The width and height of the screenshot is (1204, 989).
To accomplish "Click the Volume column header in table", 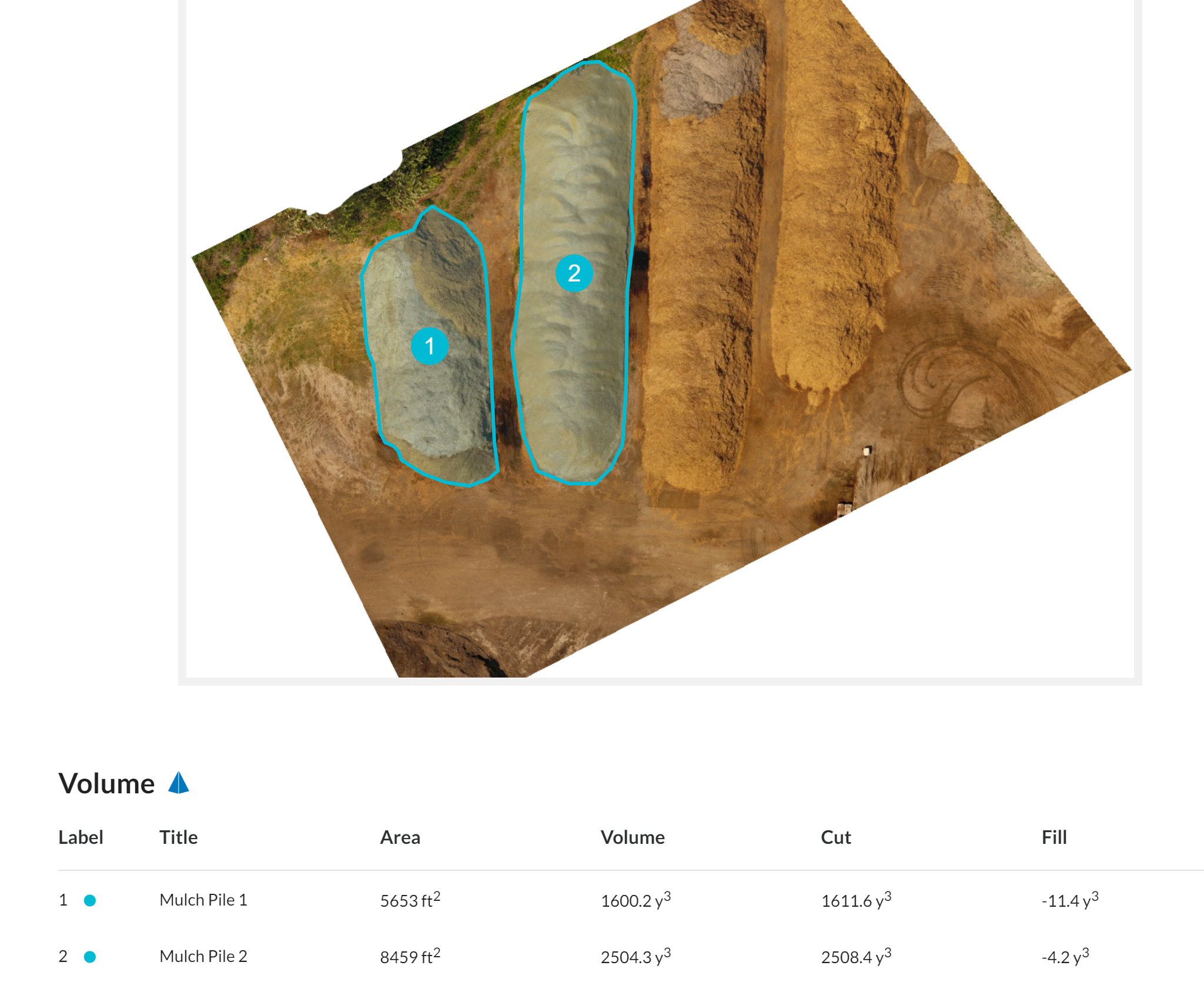I will click(632, 837).
